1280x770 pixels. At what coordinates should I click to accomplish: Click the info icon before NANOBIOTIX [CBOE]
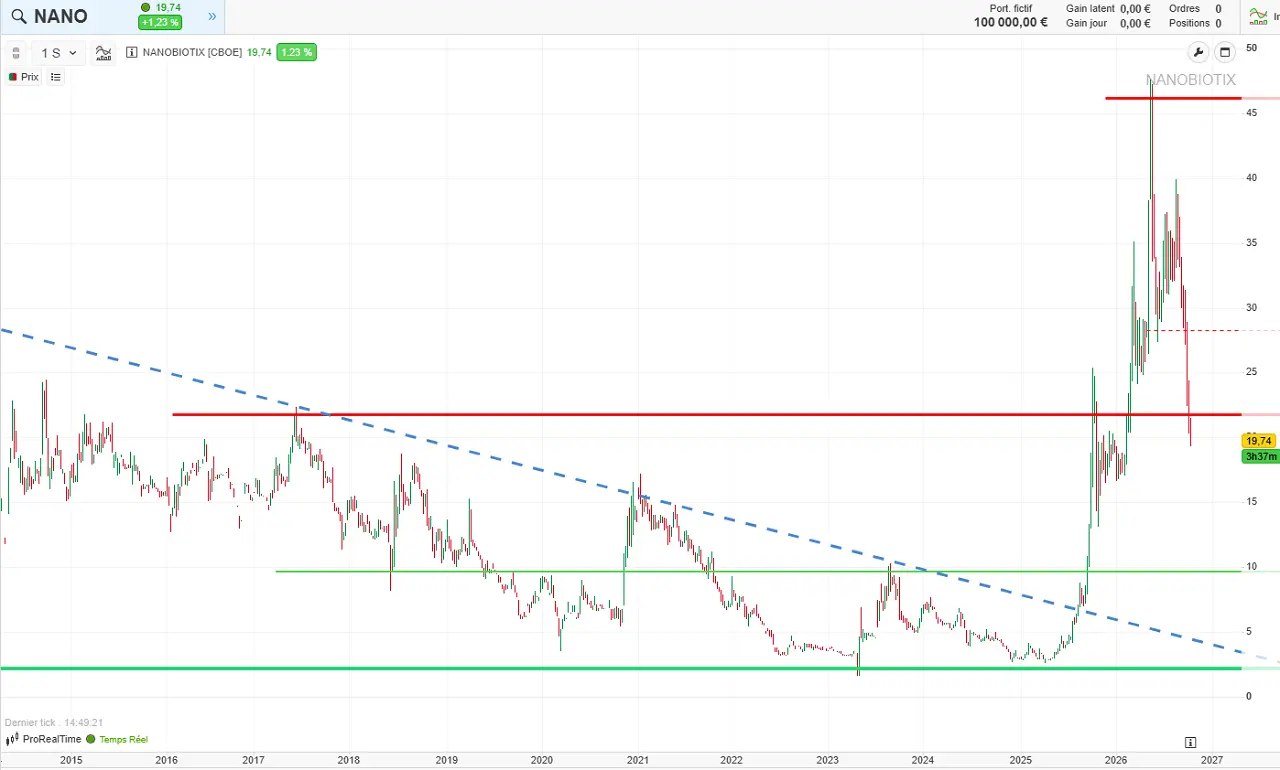coord(132,53)
